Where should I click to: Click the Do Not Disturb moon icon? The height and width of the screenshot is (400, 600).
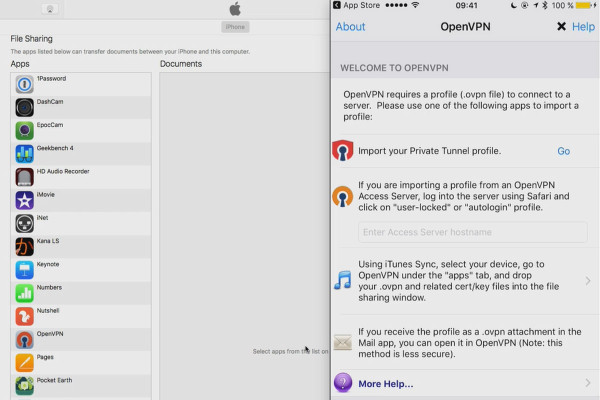pyautogui.click(x=513, y=5)
